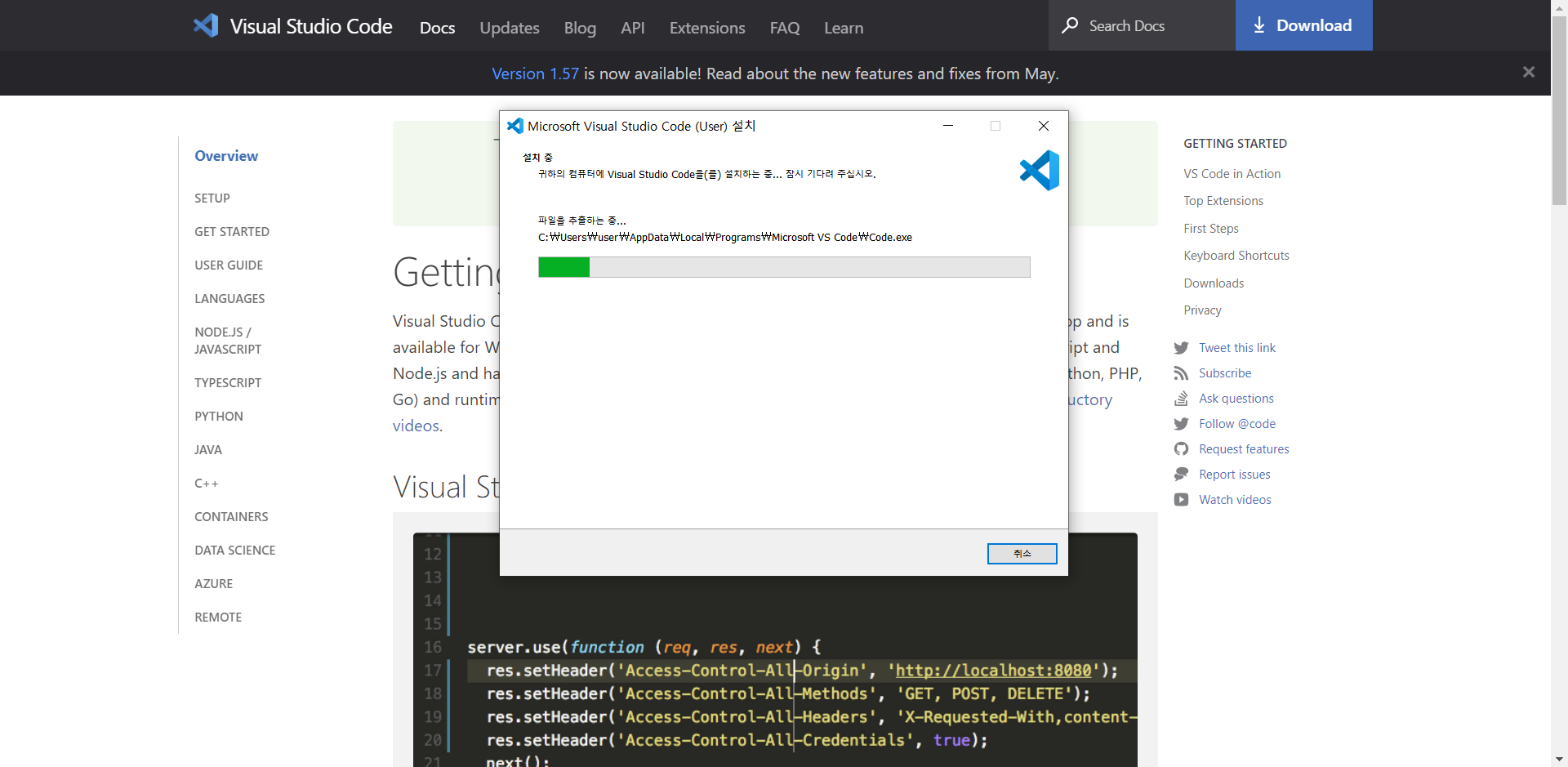Open Extensions in the top navigation
Screen dimensions: 1568x767
707,28
